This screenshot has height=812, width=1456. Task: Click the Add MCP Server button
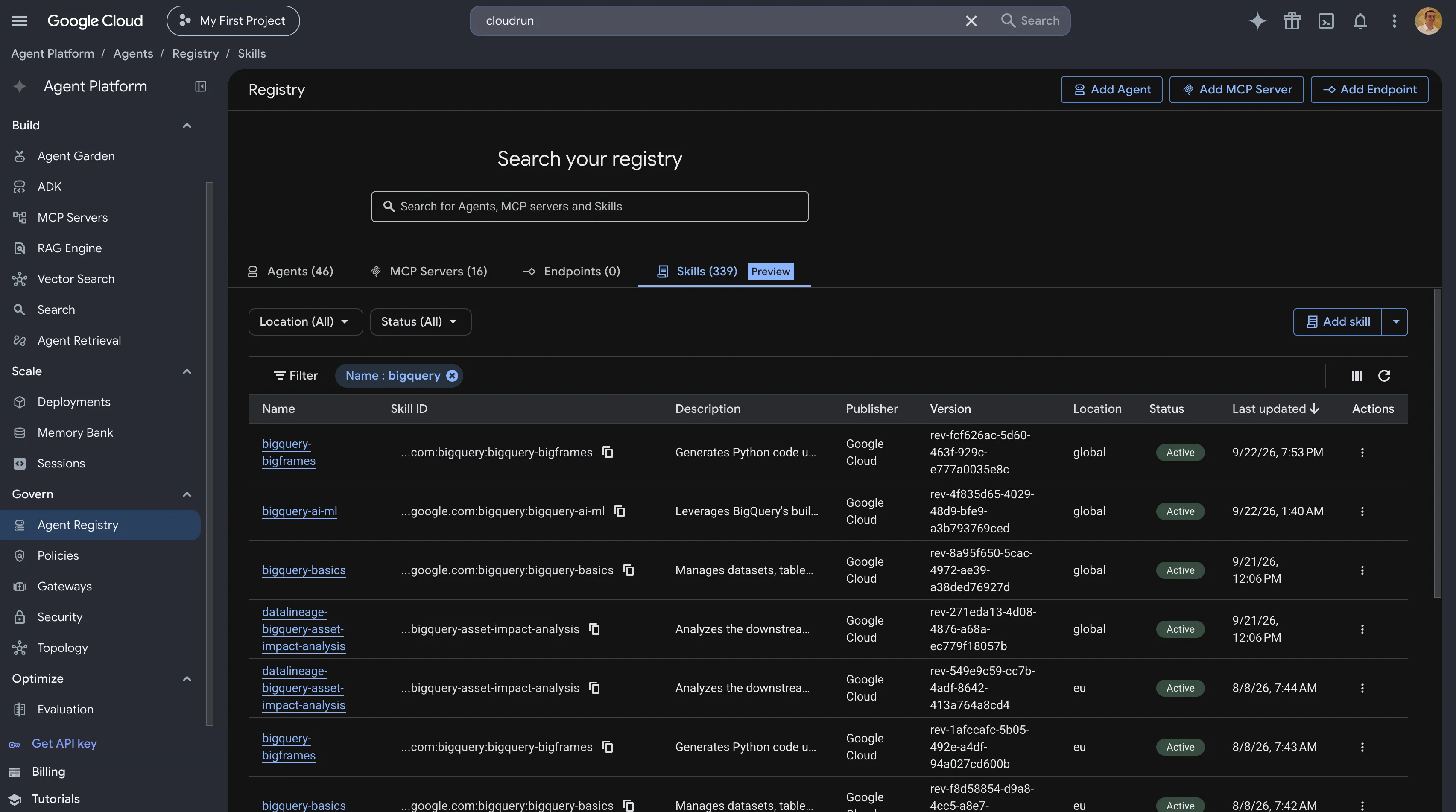[x=1236, y=90]
